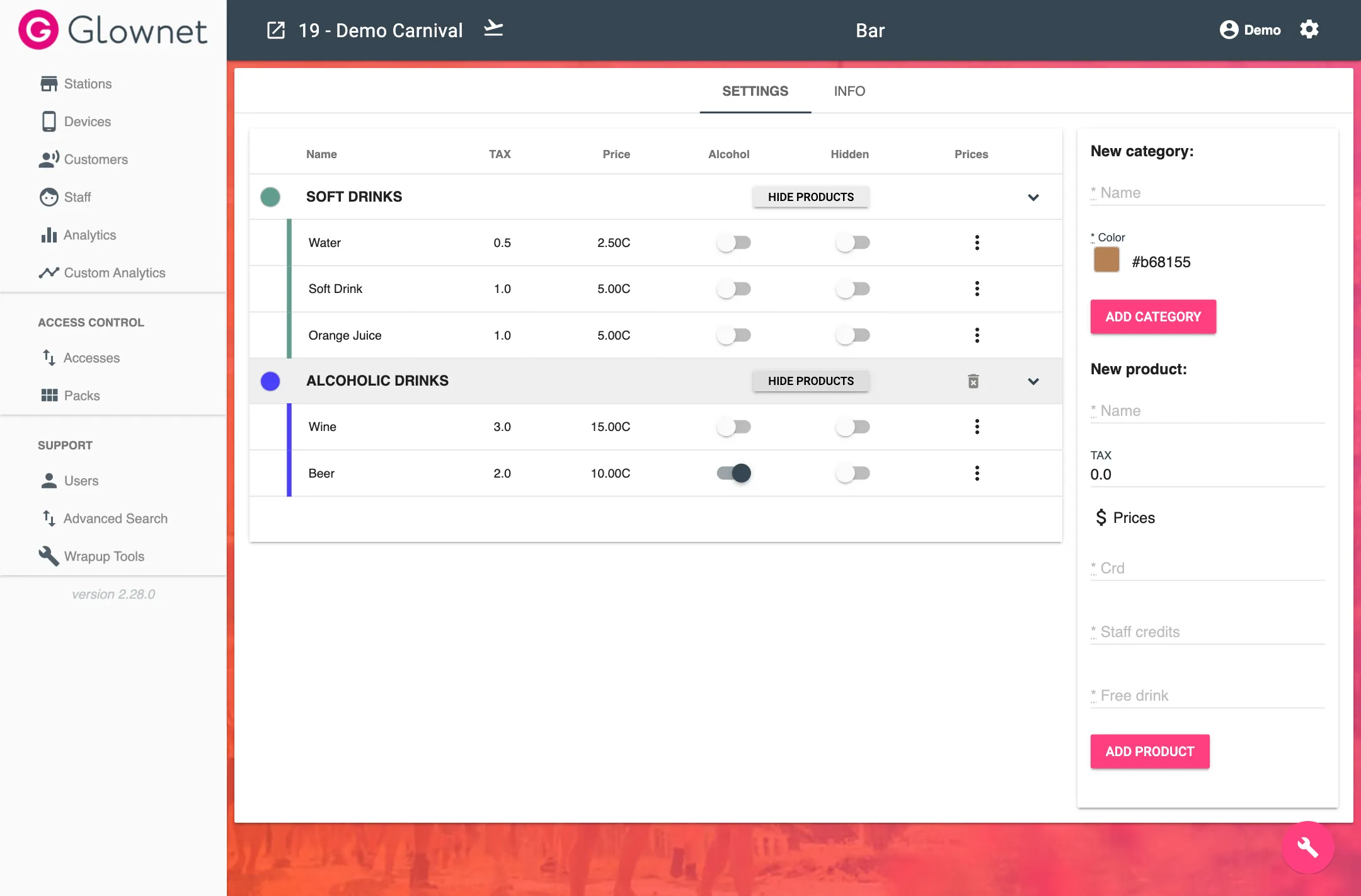This screenshot has width=1361, height=896.
Task: Click the Demo user account icon
Action: coord(1229,30)
